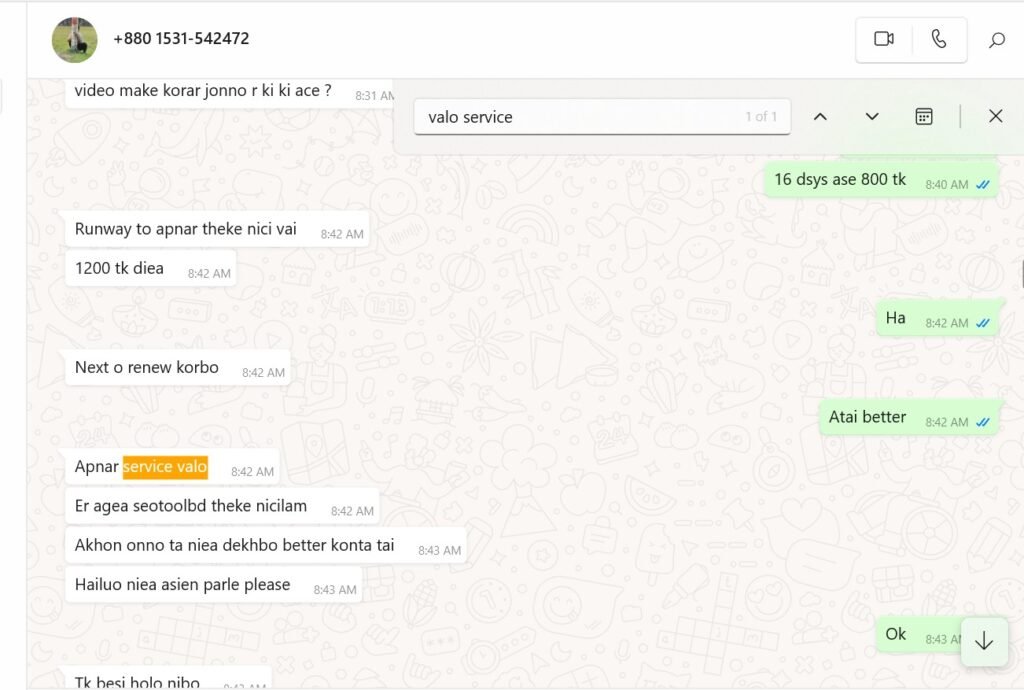Close the in-chat search bar
Screen dimensions: 1024x690
pyautogui.click(x=995, y=116)
